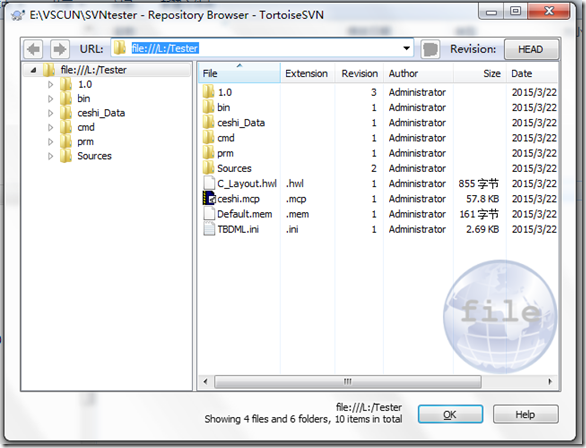Viewport: 586px width, 448px height.
Task: Click the ceshi.mcp file icon
Action: click(209, 198)
